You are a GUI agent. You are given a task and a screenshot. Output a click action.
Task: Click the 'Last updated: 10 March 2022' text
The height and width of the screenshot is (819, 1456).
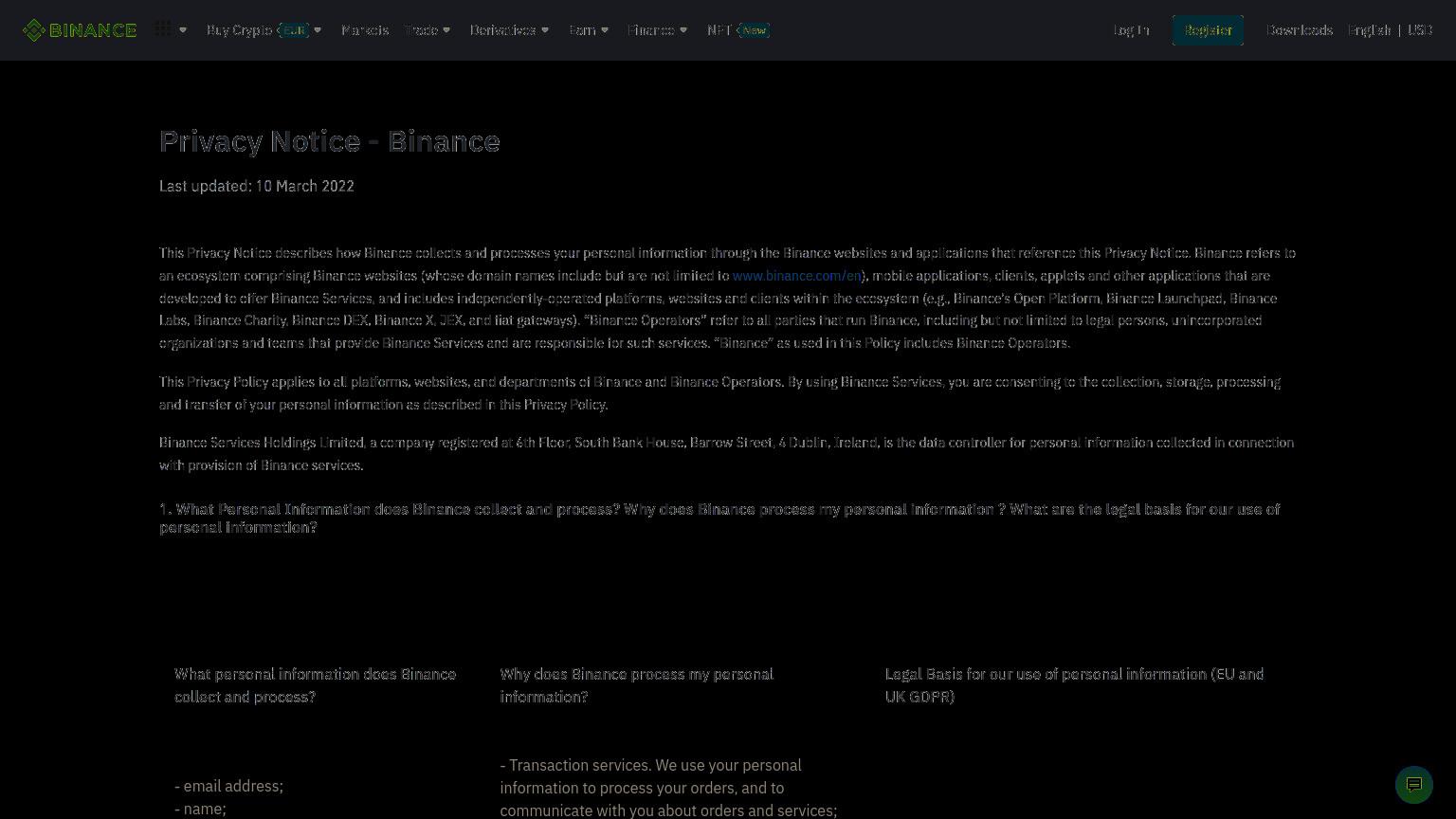click(x=257, y=186)
